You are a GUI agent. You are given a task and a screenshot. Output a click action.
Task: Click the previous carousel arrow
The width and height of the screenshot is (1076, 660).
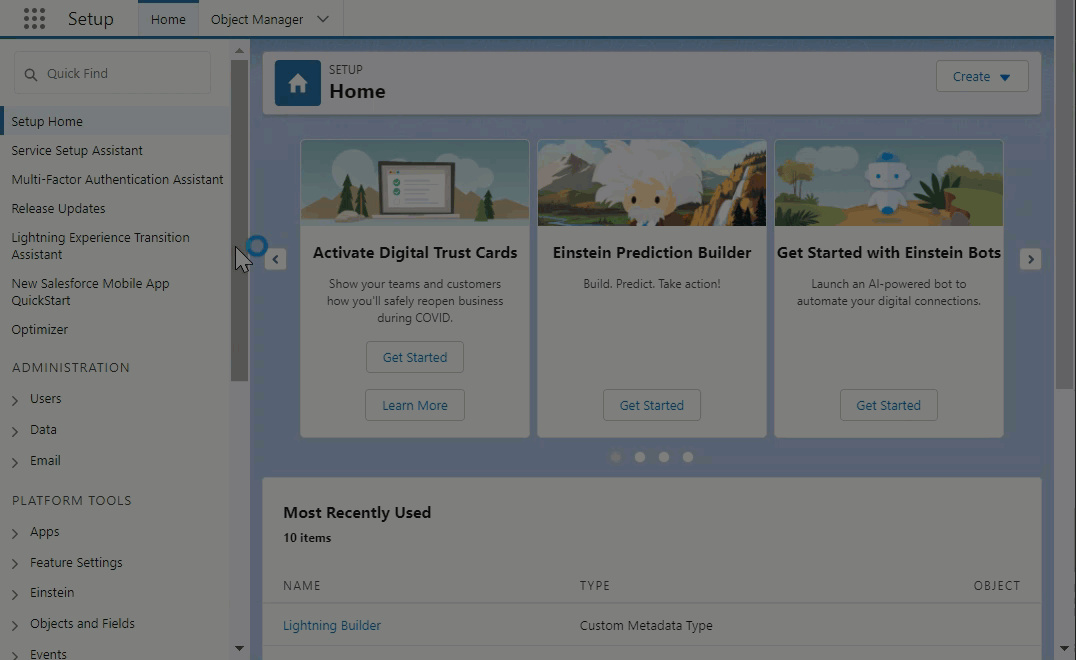point(276,259)
